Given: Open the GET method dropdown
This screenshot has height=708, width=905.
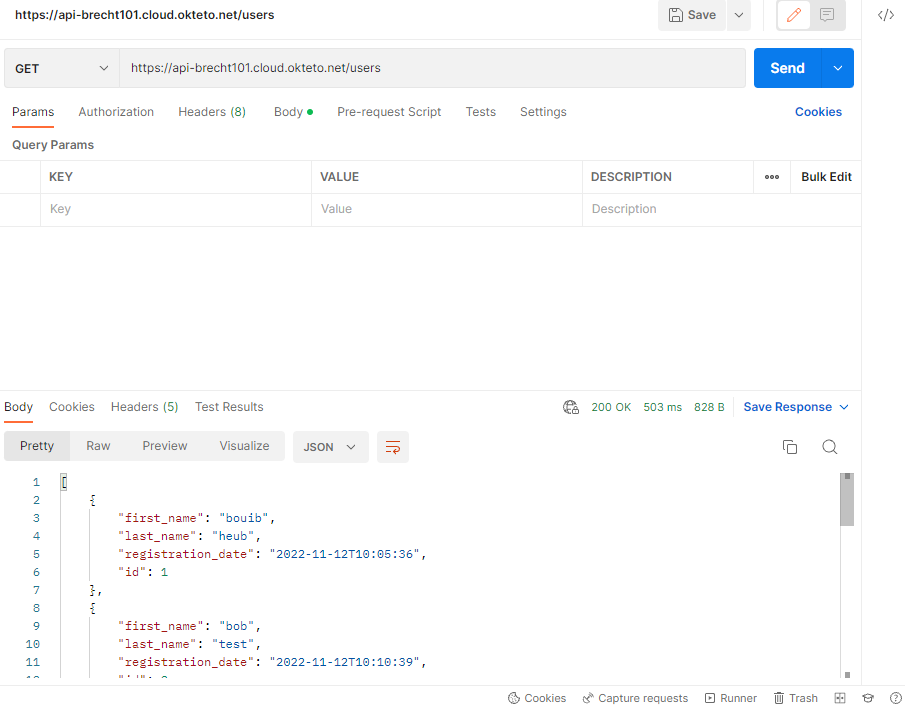Looking at the screenshot, I should click(x=60, y=68).
